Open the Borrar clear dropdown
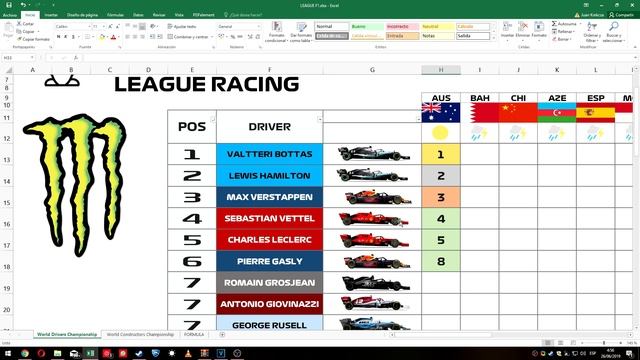 point(561,39)
